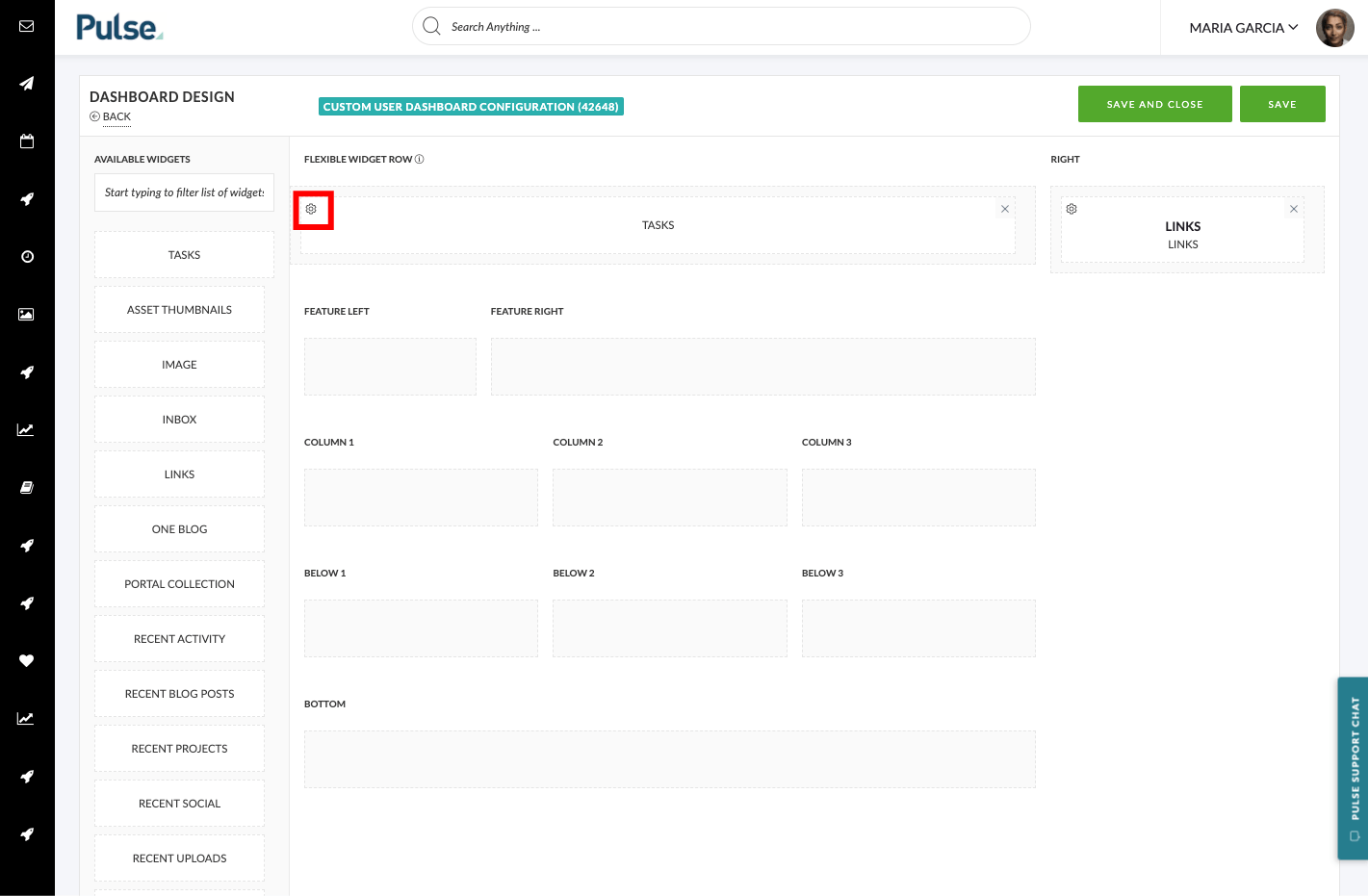Click the green Save button

pyautogui.click(x=1282, y=104)
